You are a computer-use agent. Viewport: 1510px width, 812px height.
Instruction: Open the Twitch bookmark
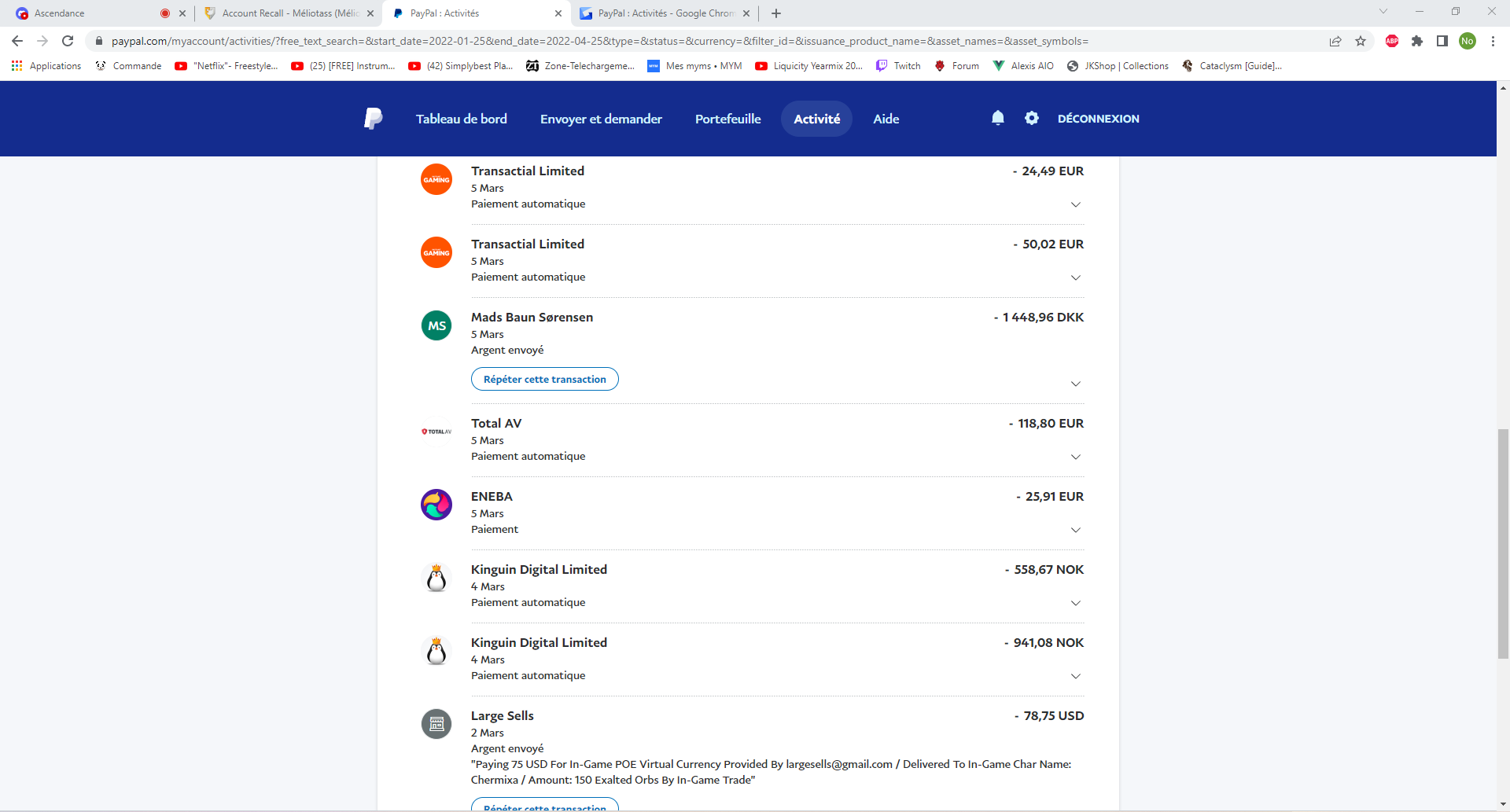point(898,66)
